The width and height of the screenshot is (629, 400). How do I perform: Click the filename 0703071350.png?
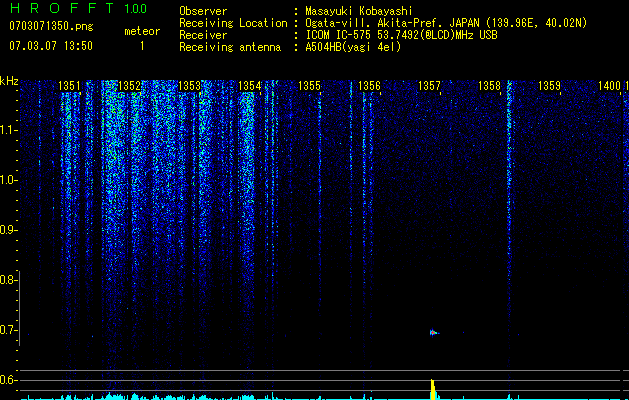51,26
